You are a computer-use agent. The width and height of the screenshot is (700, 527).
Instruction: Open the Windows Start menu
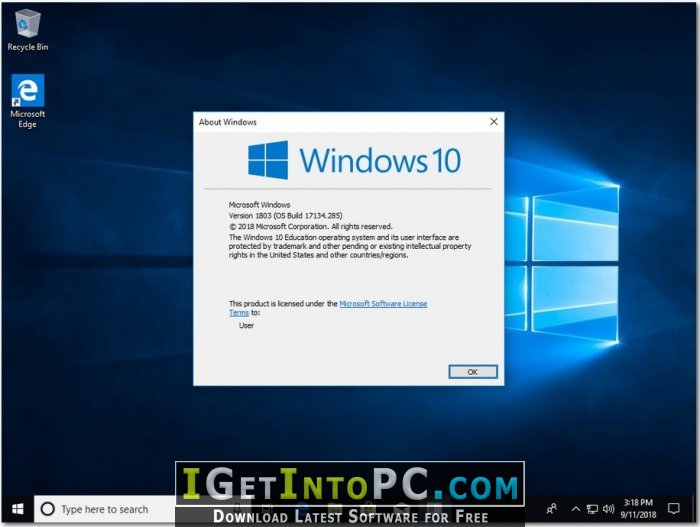tap(18, 509)
